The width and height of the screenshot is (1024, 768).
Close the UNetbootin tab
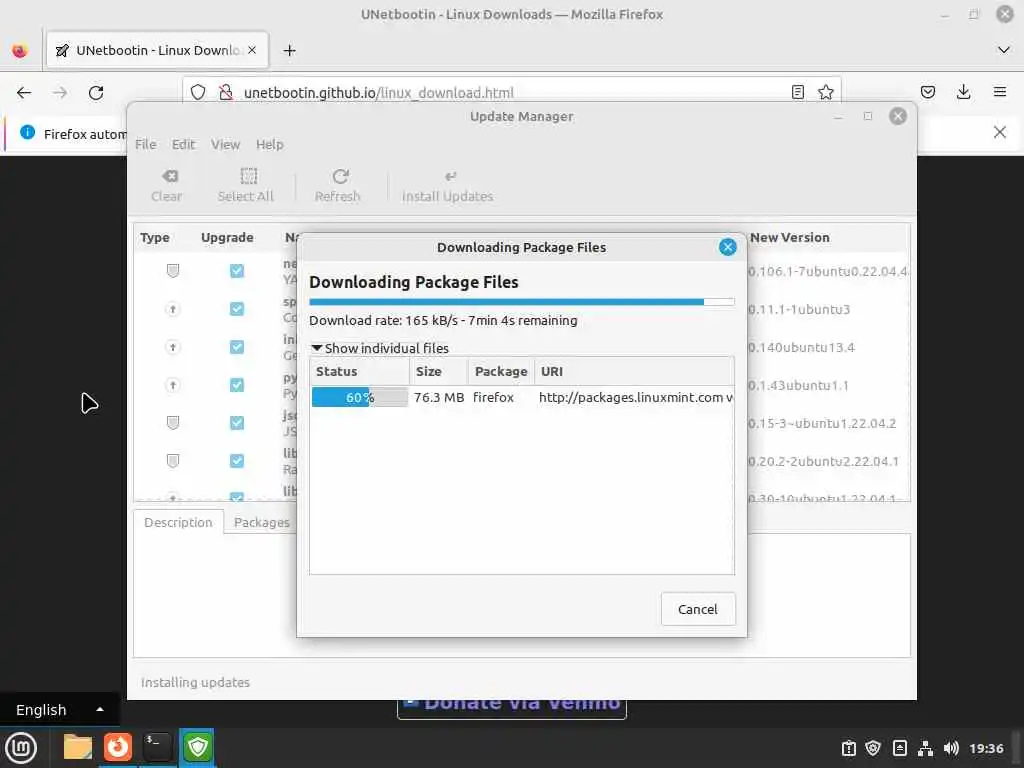(x=252, y=50)
